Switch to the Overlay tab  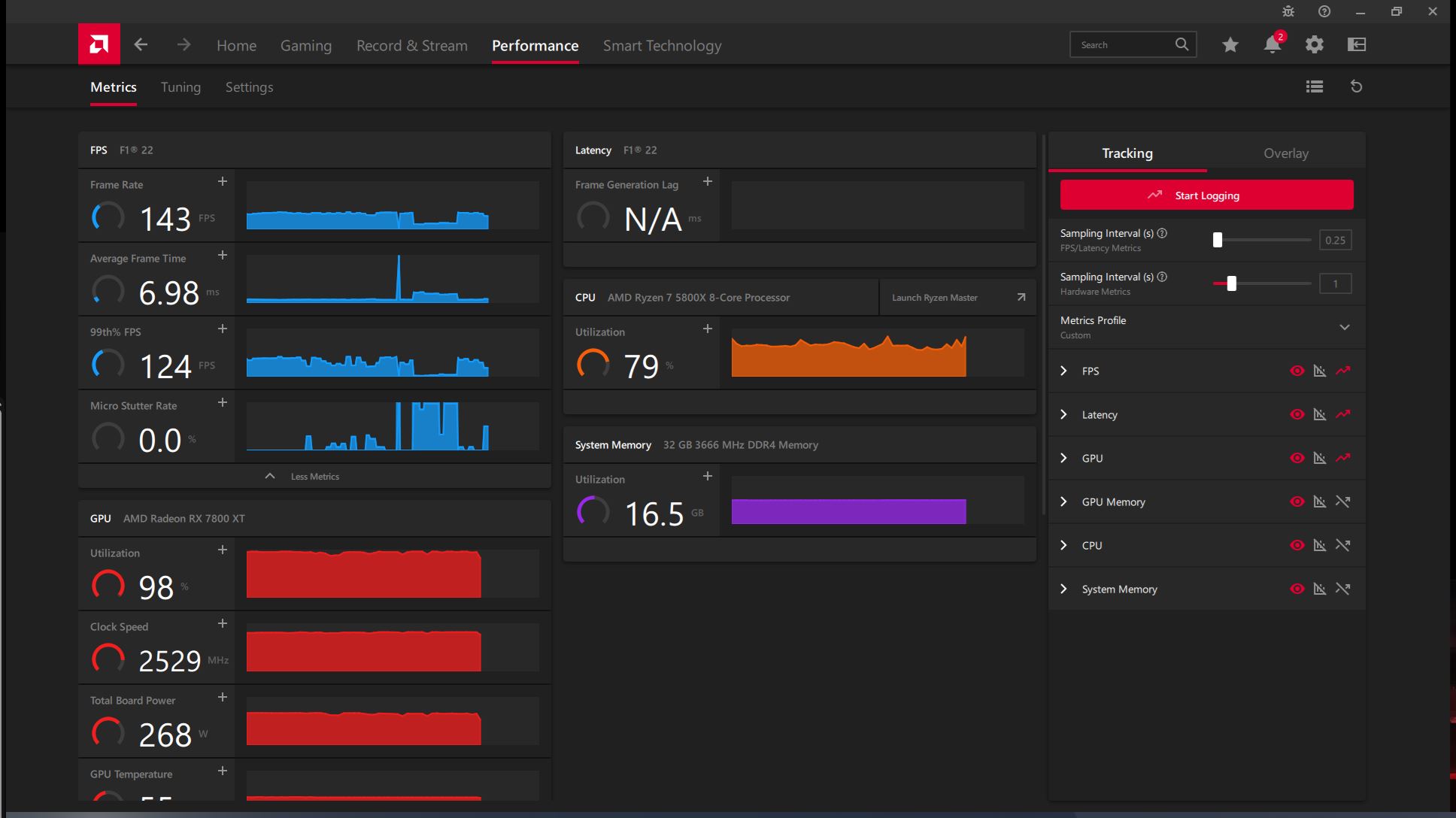pos(1286,153)
